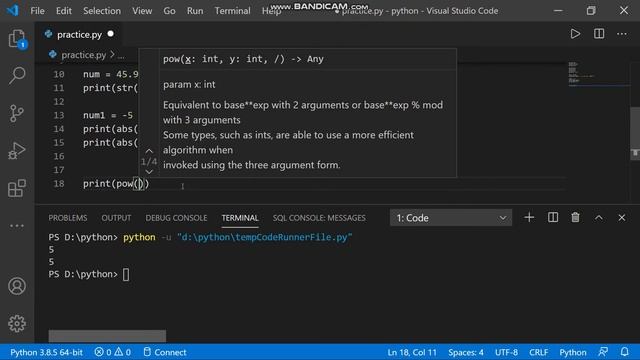Screen dimensions: 640x360
Task: Click the Connect database status item
Action: (x=165, y=352)
